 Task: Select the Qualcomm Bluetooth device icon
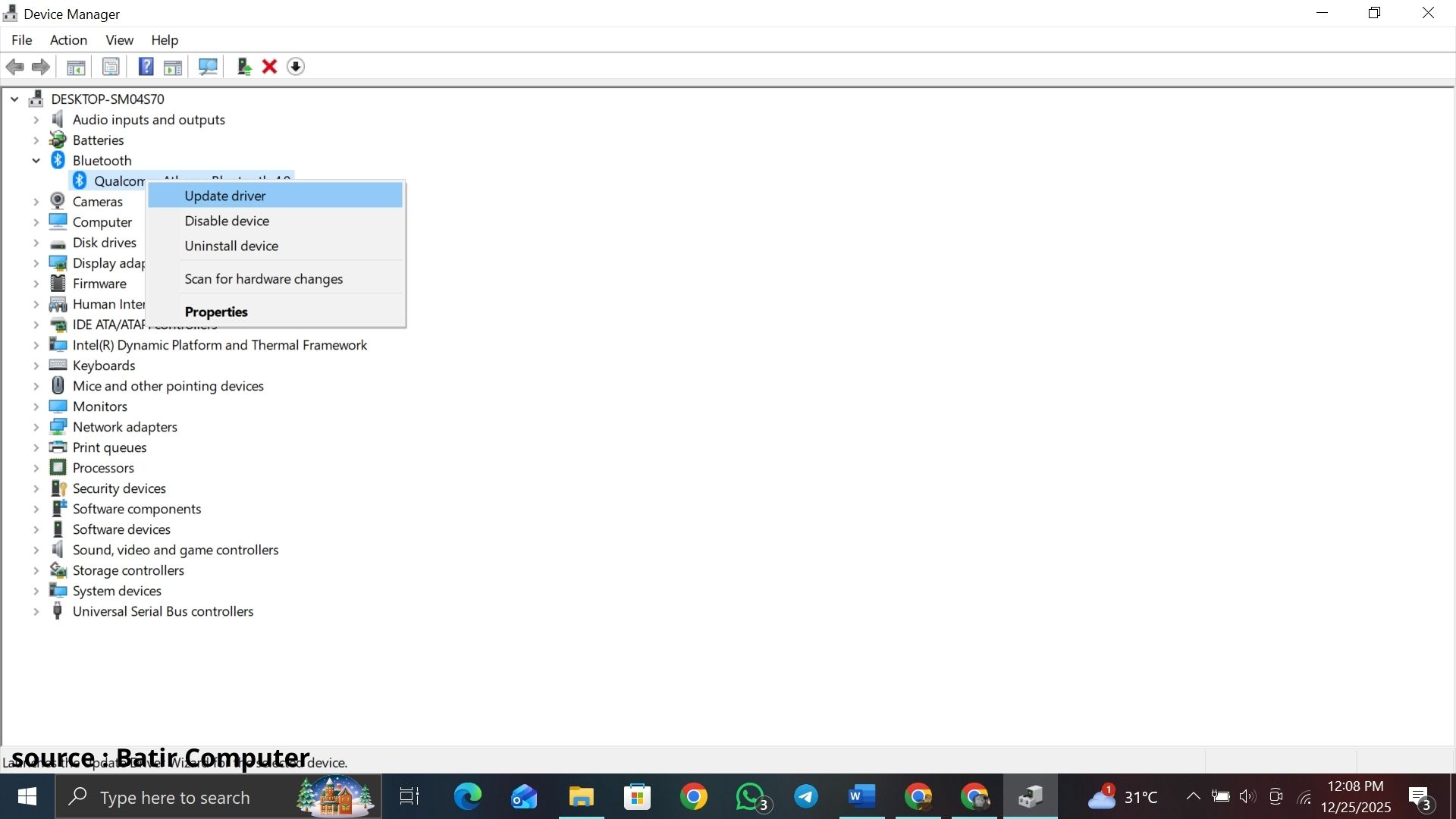(x=80, y=180)
